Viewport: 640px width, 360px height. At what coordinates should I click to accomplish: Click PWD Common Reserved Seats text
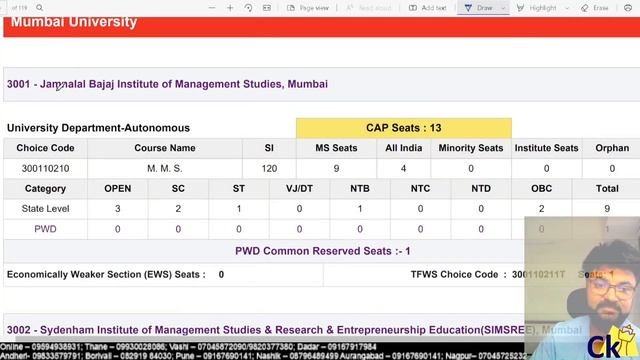pos(322,251)
